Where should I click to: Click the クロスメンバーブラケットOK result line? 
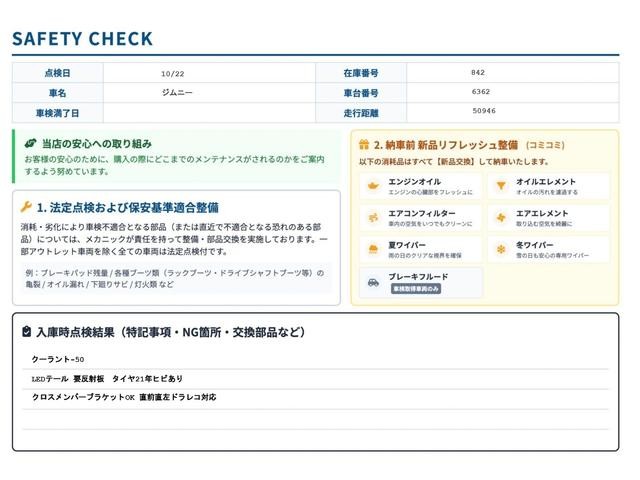pyautogui.click(x=124, y=397)
